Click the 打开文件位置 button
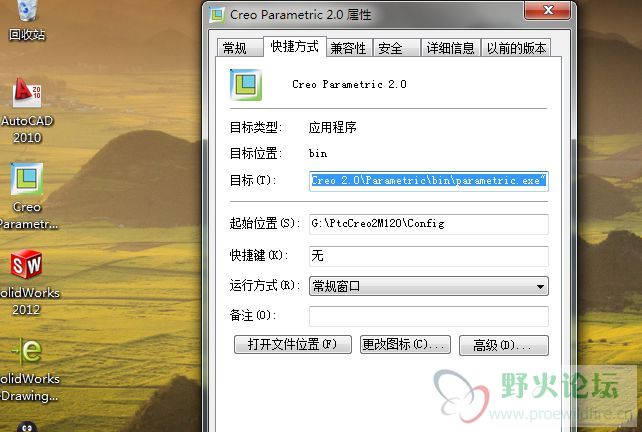This screenshot has width=642, height=432. [293, 344]
